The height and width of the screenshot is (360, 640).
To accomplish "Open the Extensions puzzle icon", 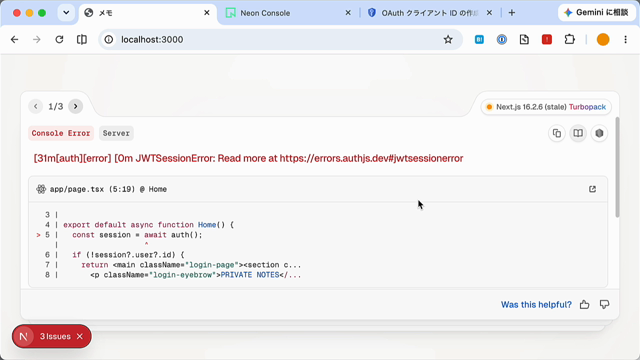I will (x=569, y=40).
